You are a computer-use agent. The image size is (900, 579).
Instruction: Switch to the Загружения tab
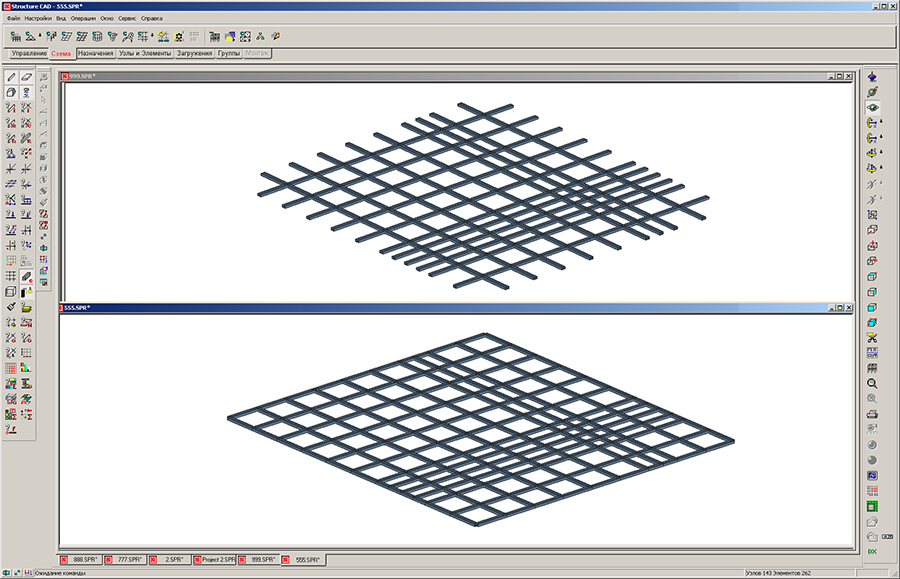[194, 53]
